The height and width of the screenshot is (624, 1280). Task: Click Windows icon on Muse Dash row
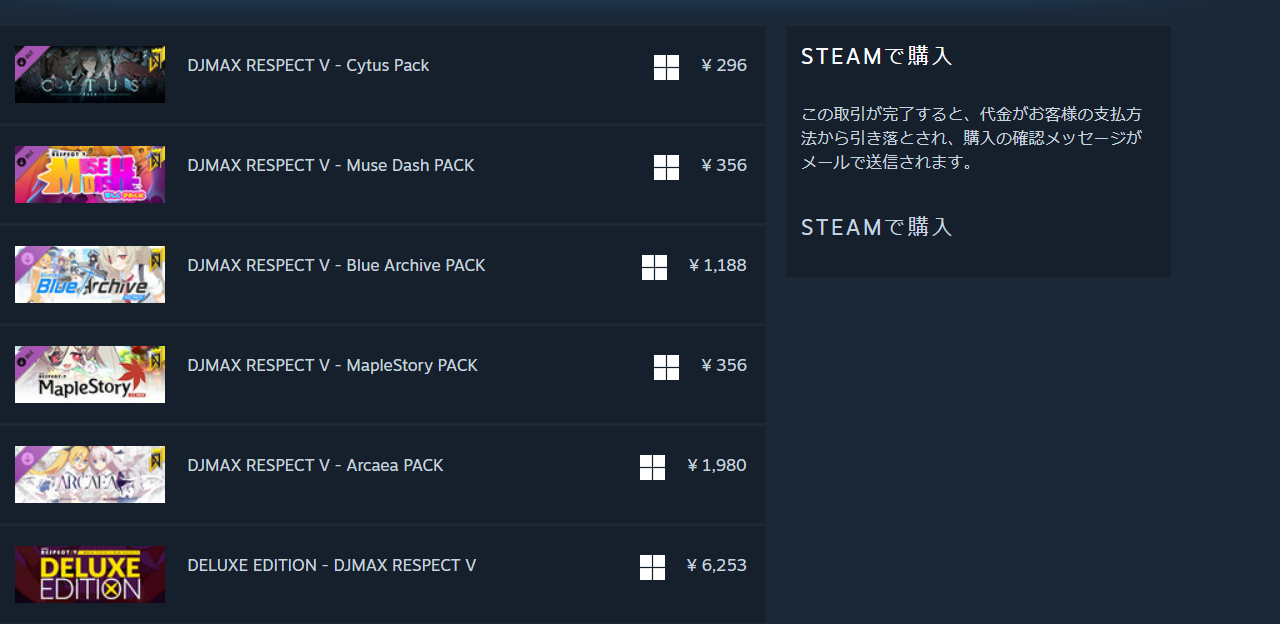666,167
